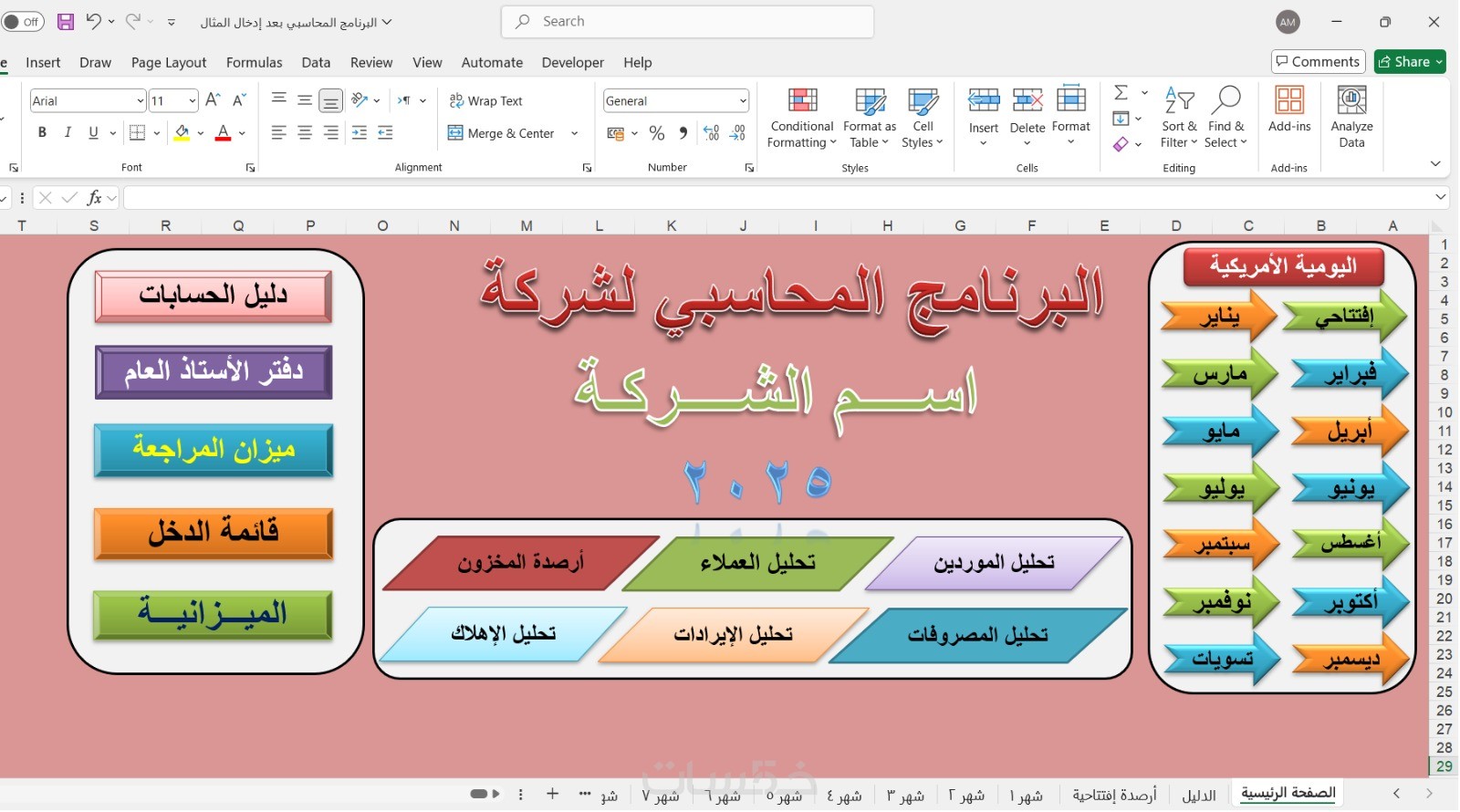Toggle Italic formatting
Image resolution: width=1460 pixels, height=812 pixels.
68,133
